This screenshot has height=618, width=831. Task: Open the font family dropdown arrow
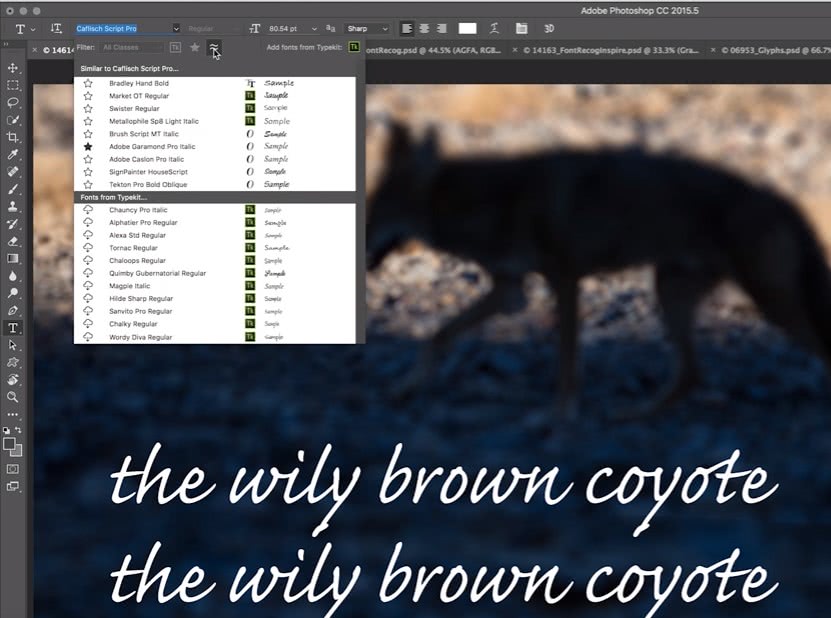click(x=176, y=29)
